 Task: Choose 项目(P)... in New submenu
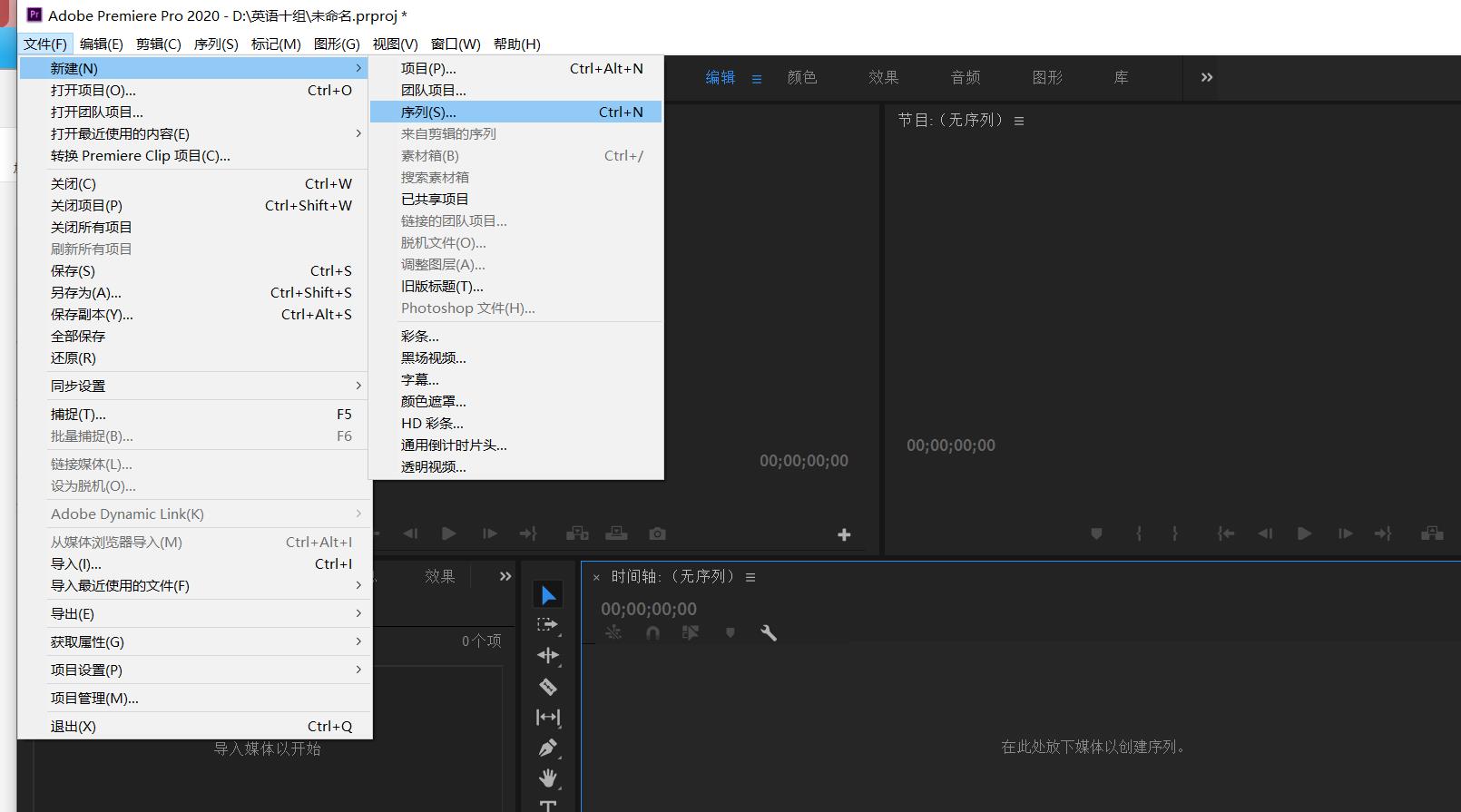click(x=515, y=68)
